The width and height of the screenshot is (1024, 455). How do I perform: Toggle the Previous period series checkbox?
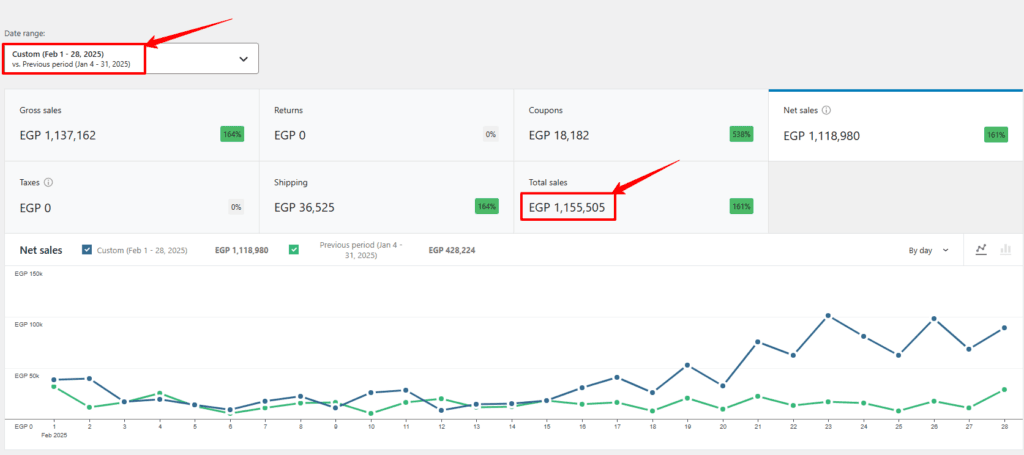[x=294, y=249]
